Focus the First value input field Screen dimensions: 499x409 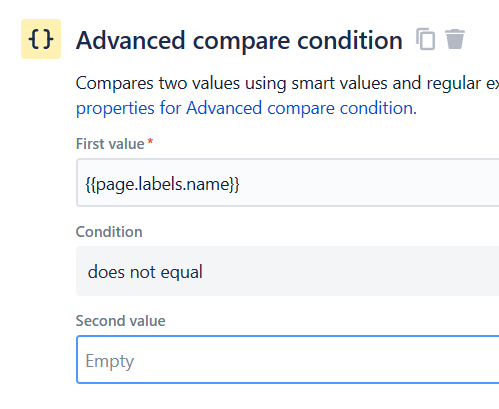(x=288, y=183)
